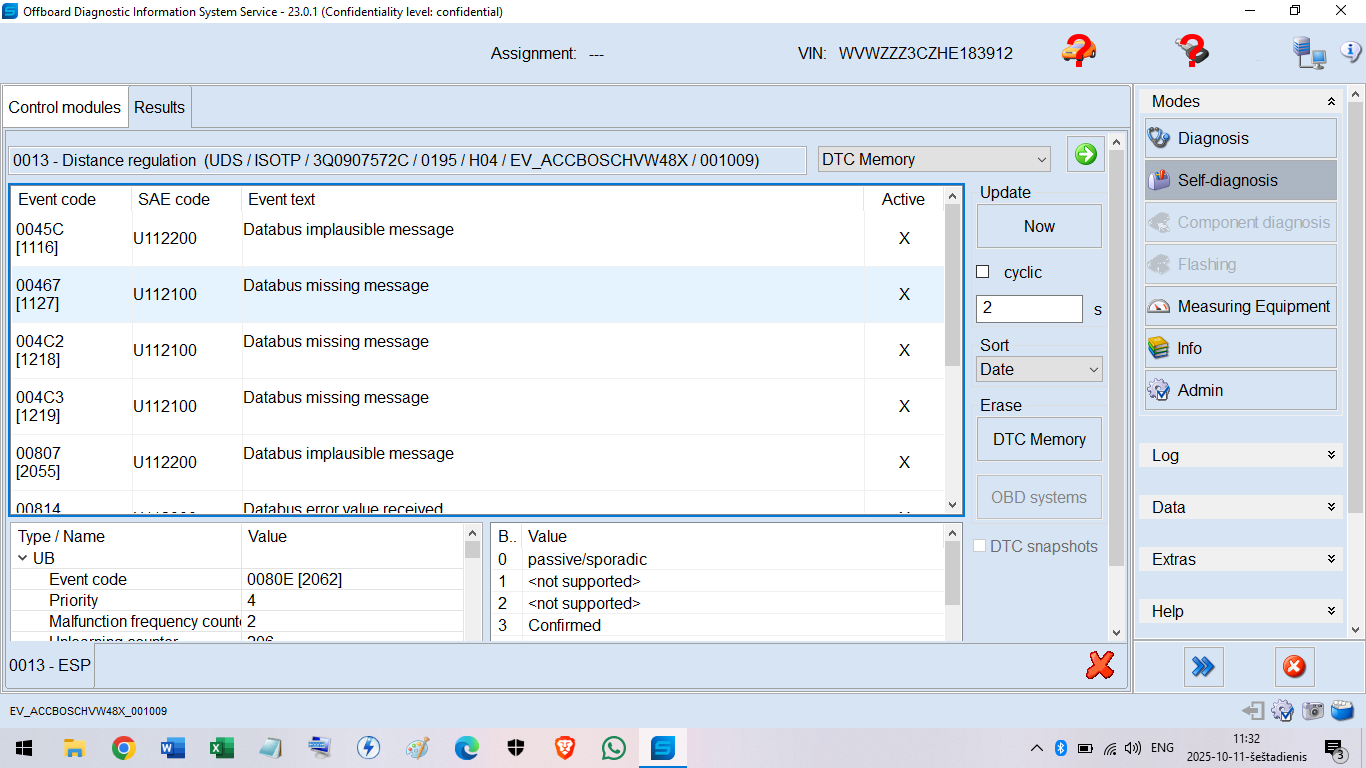Open the network connection status icon
The height and width of the screenshot is (768, 1366).
[x=1307, y=53]
